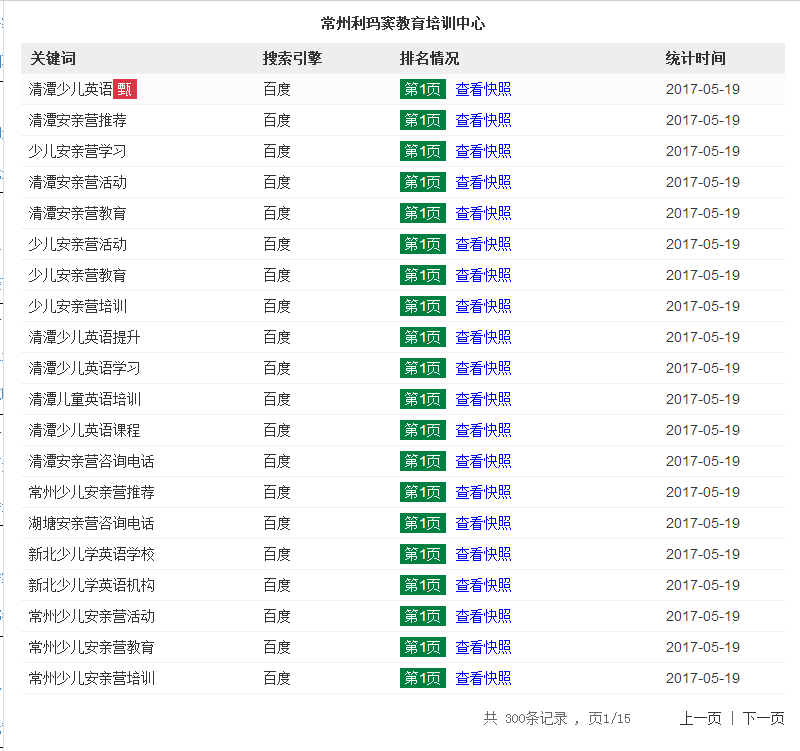
Task: View the snapshot link for 清潭安亲营教育
Action: 483,213
